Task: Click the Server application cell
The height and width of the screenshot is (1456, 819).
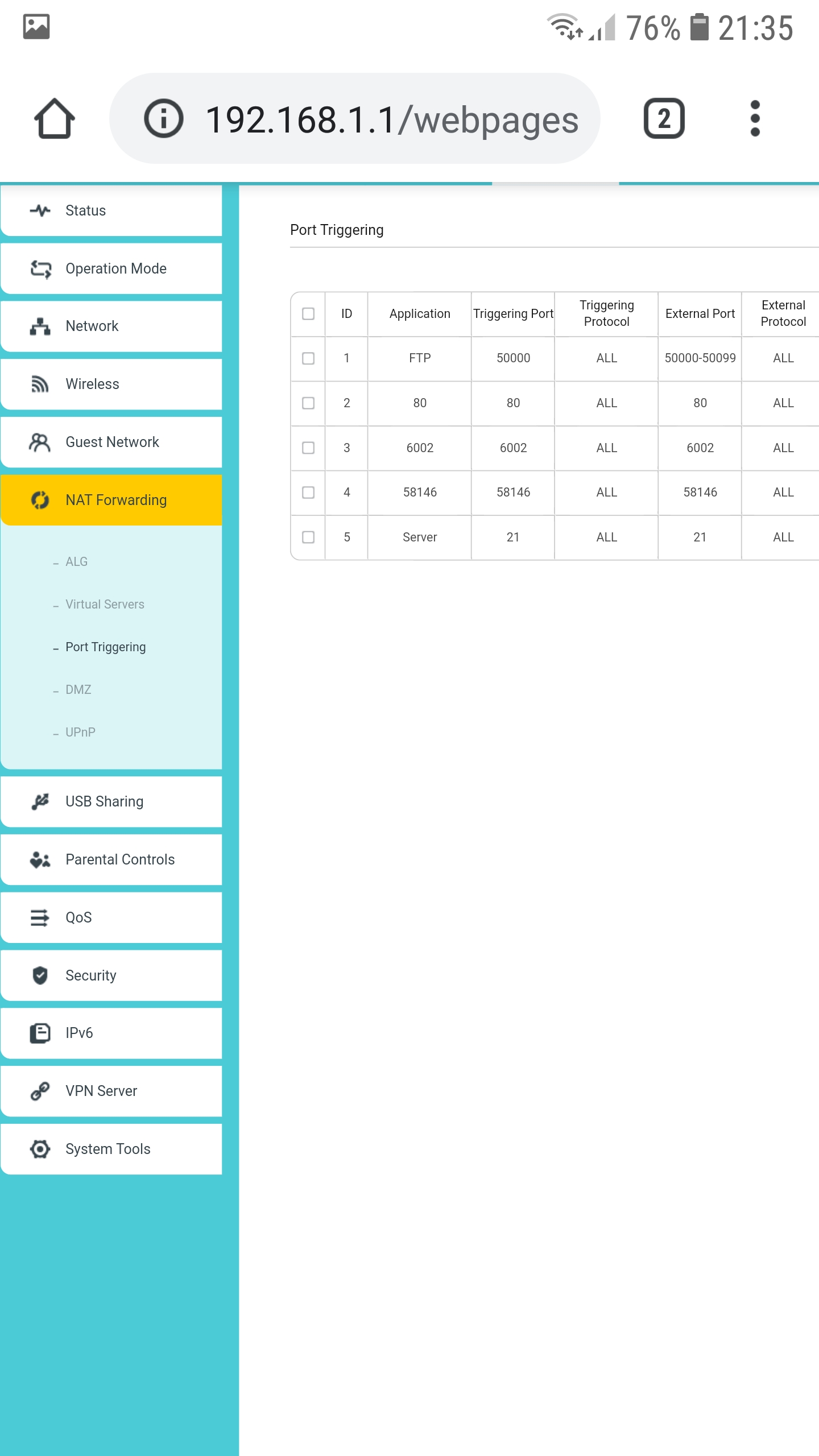Action: (420, 537)
